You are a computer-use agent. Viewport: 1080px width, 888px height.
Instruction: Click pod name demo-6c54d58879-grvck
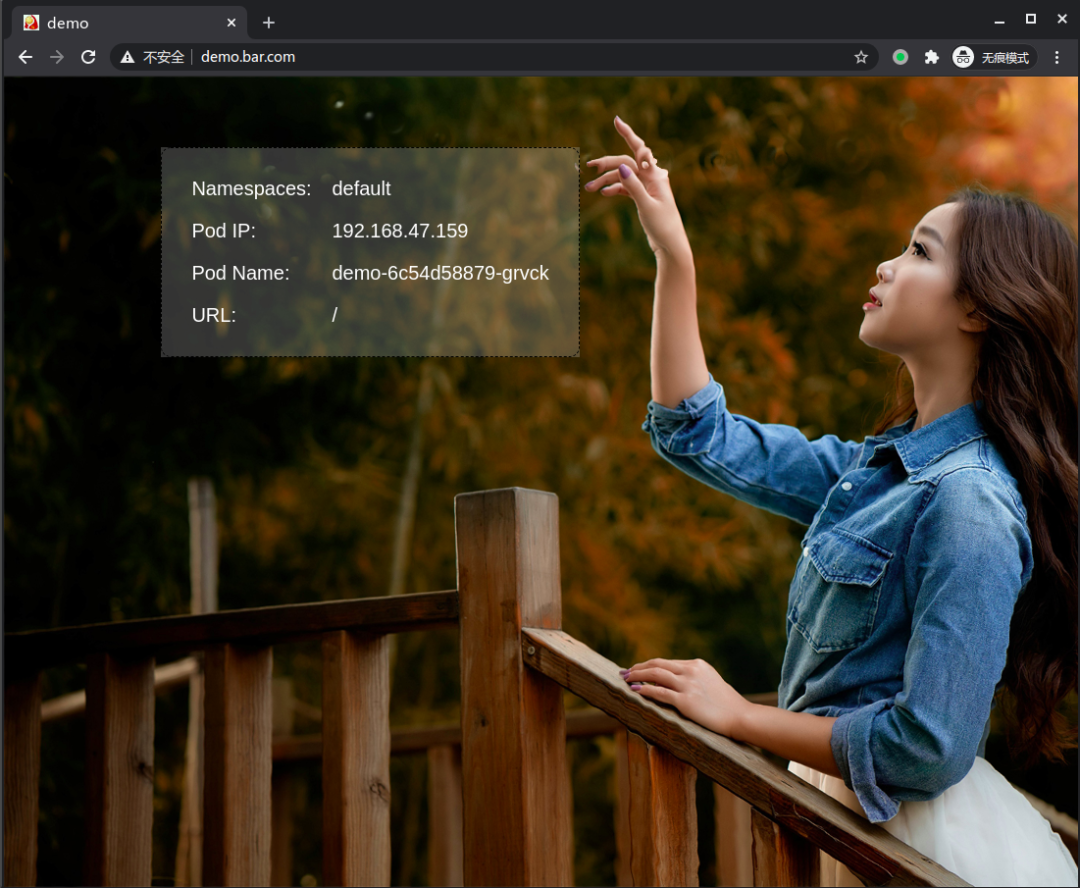pos(440,273)
